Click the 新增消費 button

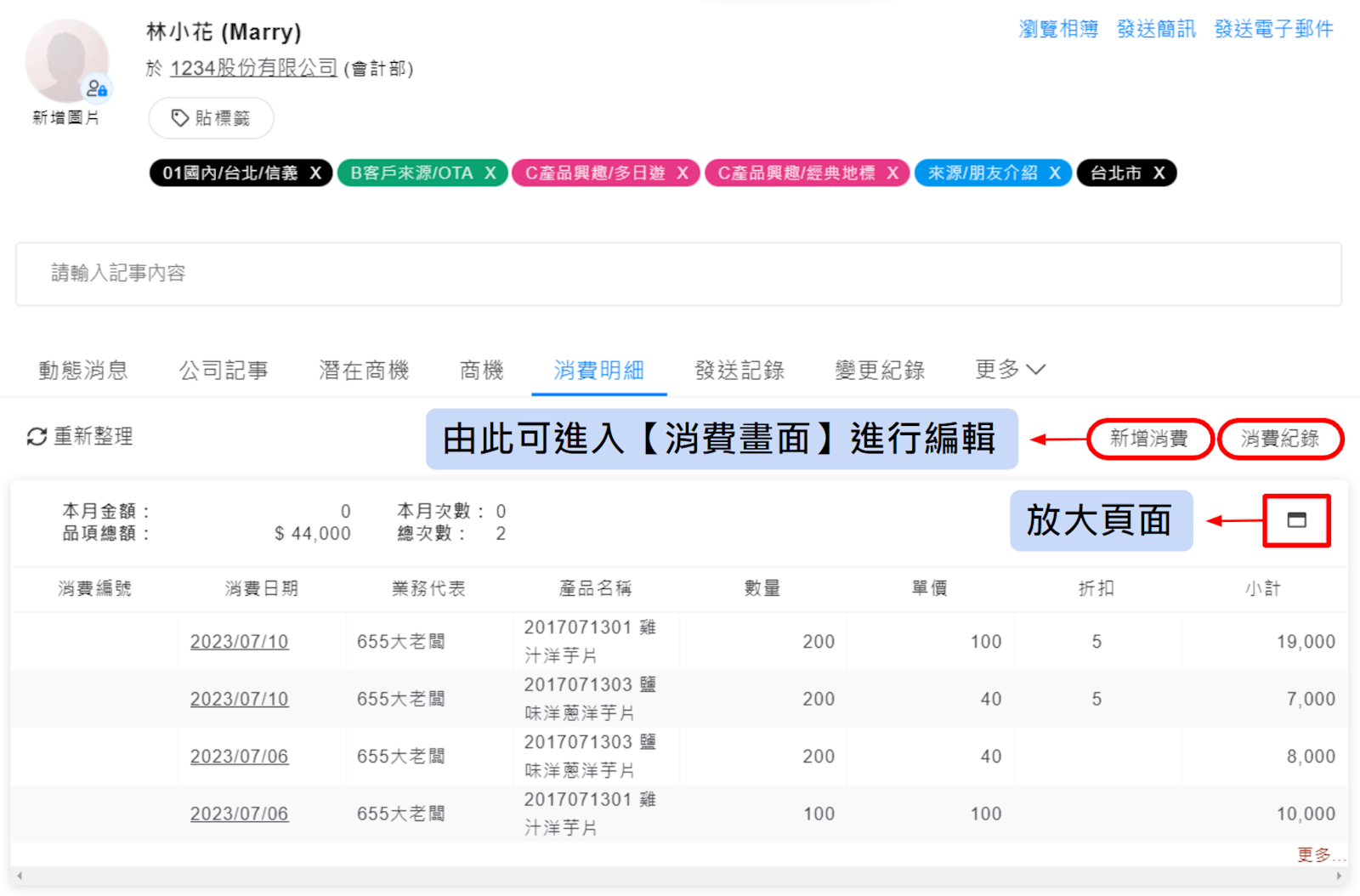point(1149,439)
